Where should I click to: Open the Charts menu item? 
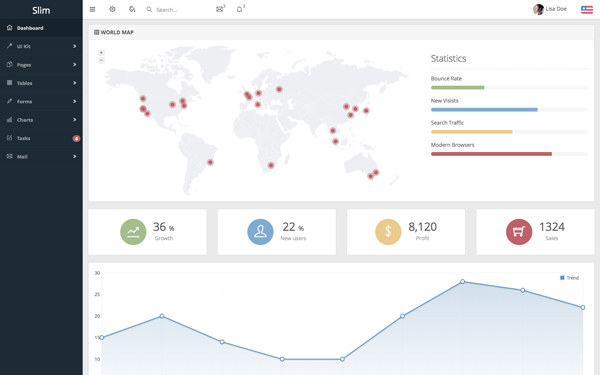click(41, 120)
